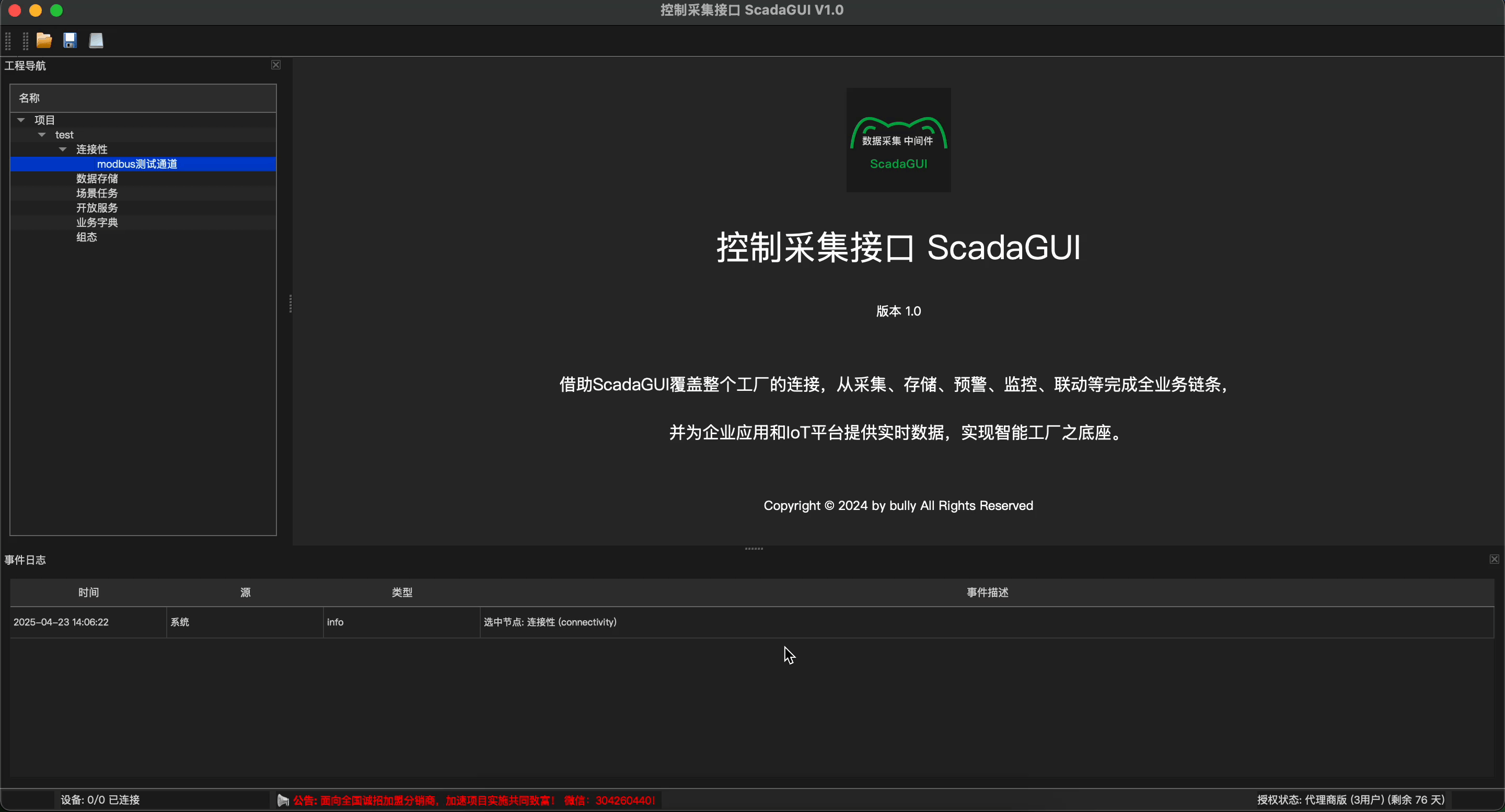1505x812 pixels.
Task: Open the 场景任务 tree node
Action: 97,193
